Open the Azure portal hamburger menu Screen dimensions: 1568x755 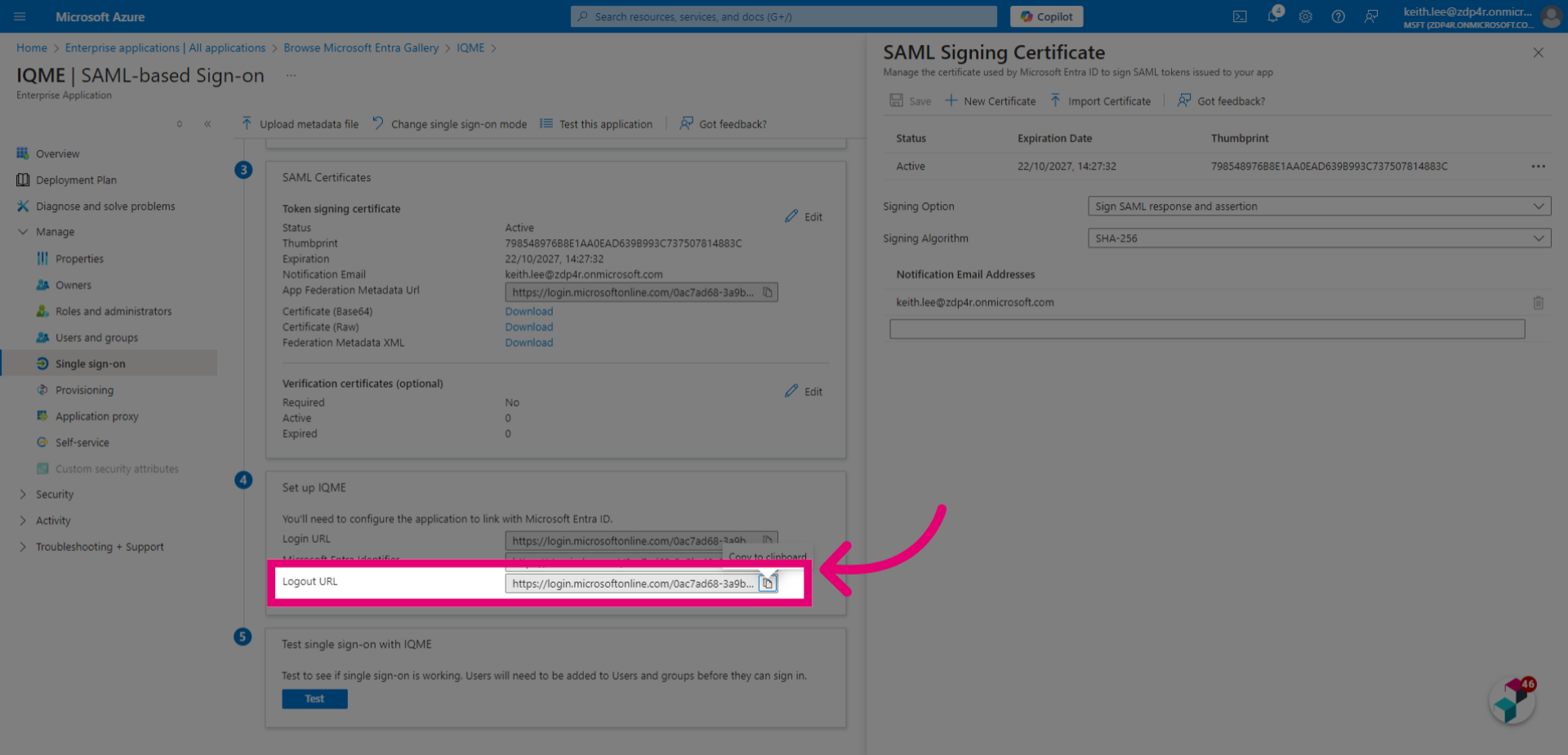pos(20,16)
